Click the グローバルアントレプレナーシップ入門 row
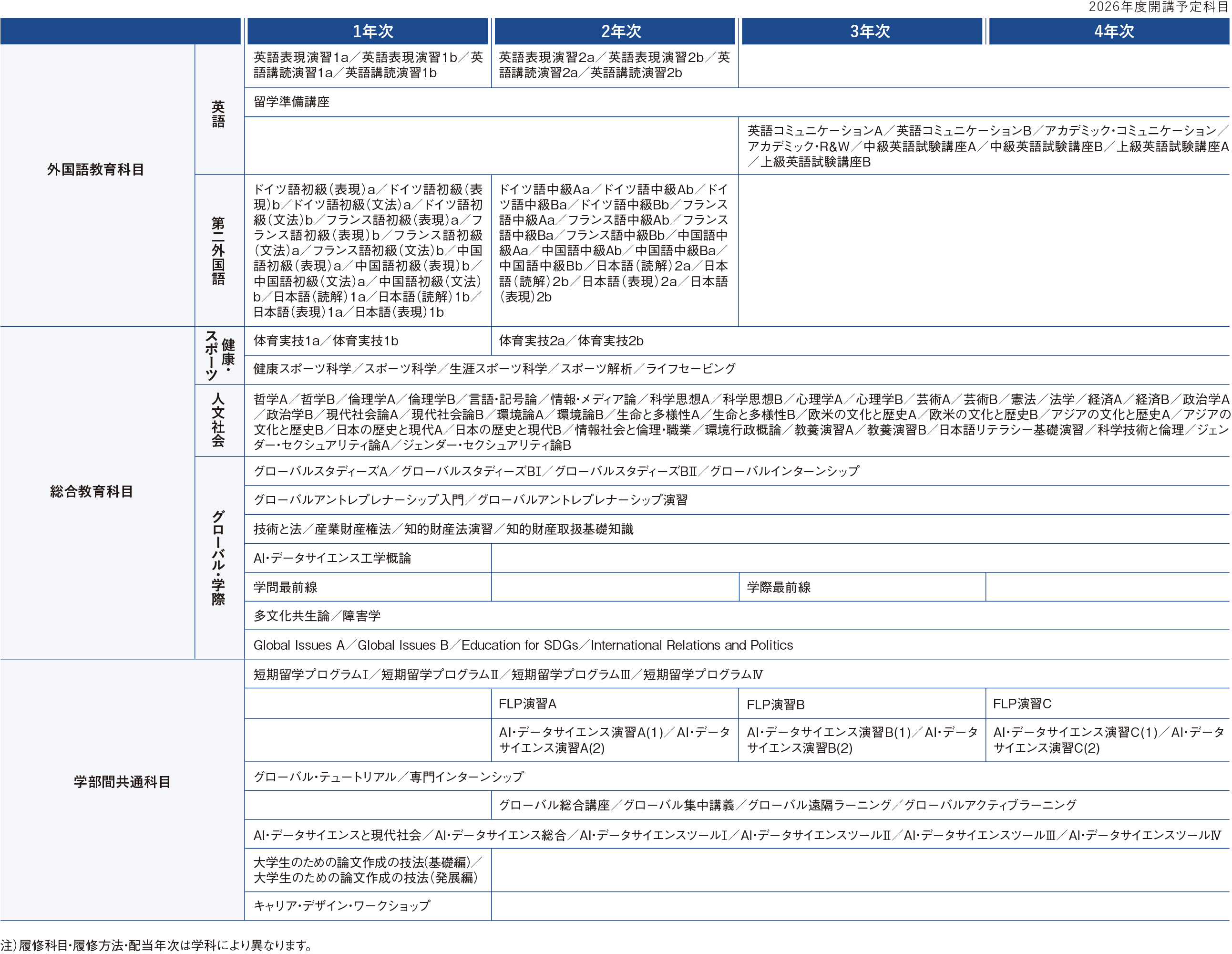The height and width of the screenshot is (954, 1232). (737, 500)
